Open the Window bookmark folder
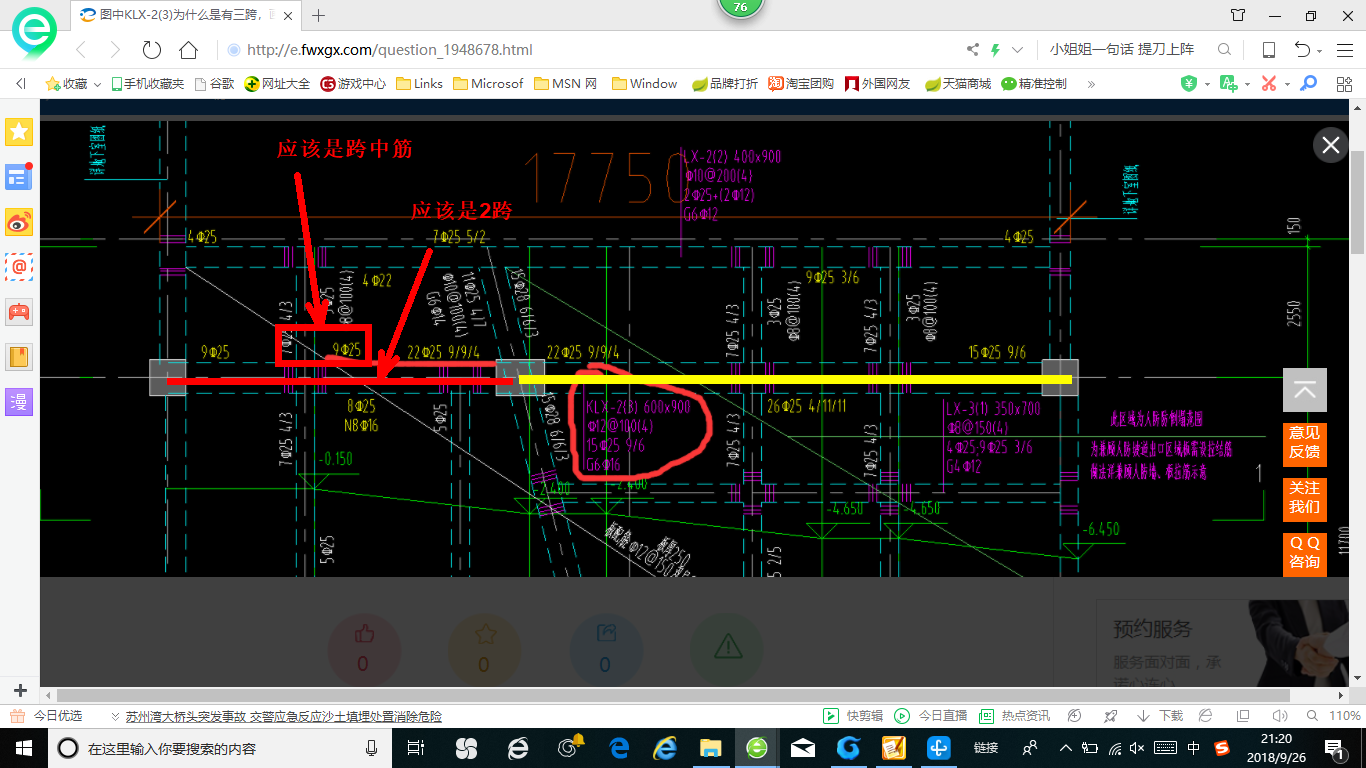The image size is (1366, 768). [644, 84]
